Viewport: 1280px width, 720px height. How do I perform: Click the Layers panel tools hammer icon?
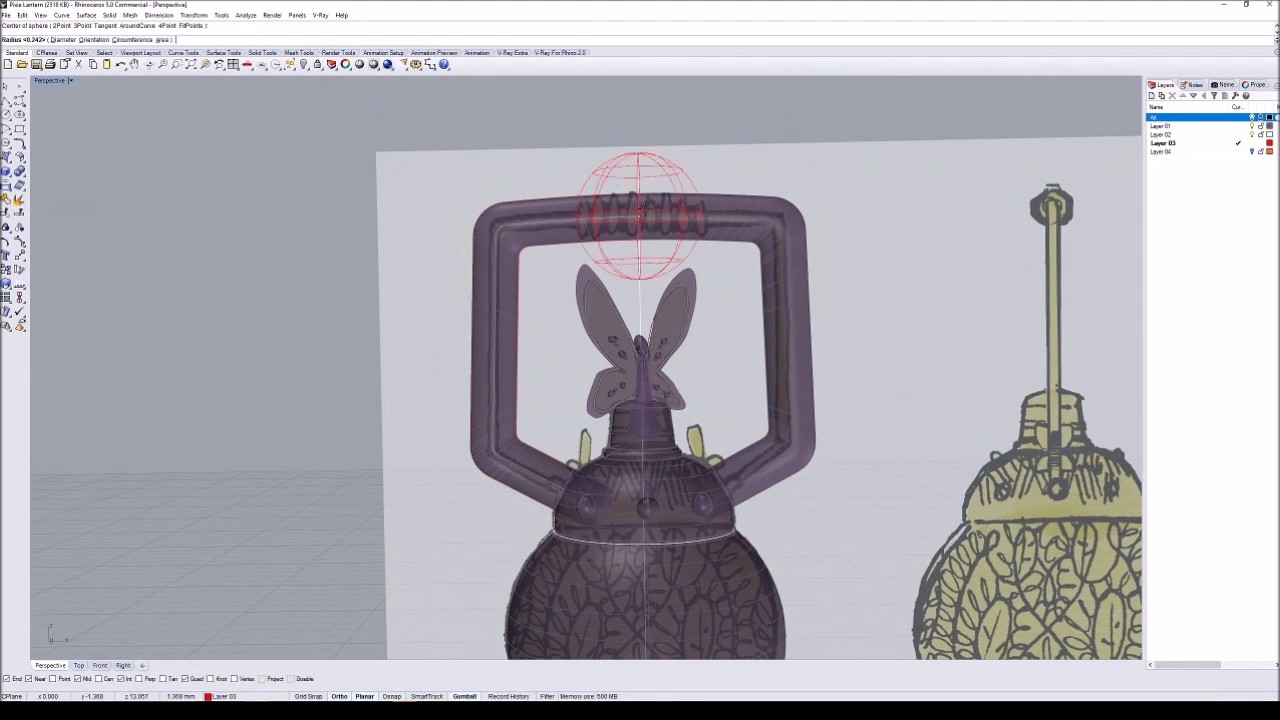click(1235, 96)
